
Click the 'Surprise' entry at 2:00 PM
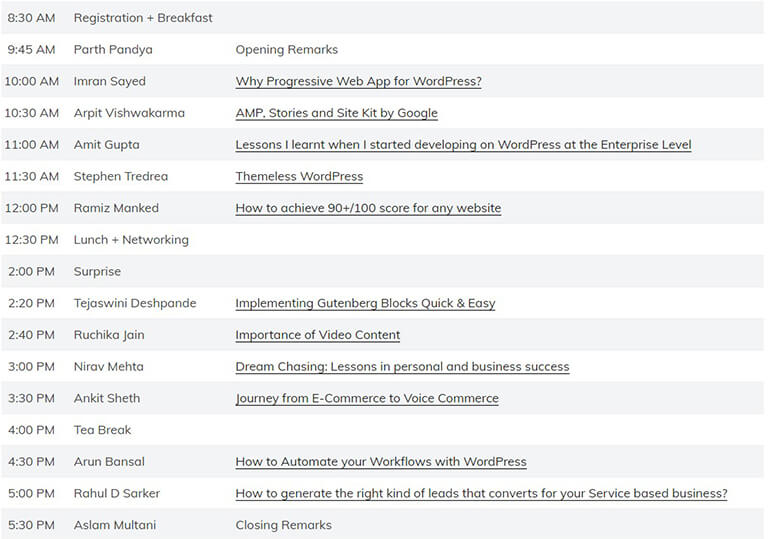tap(97, 271)
